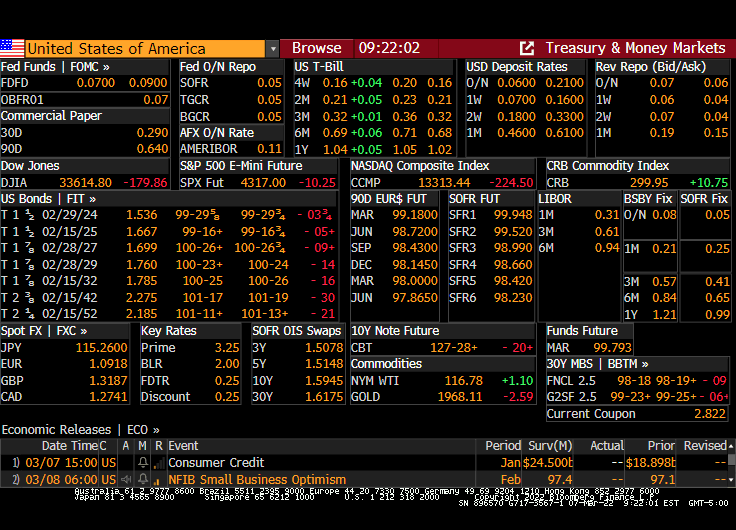Click the Prime key rate row
This screenshot has height=530, width=736.
pyautogui.click(x=190, y=348)
